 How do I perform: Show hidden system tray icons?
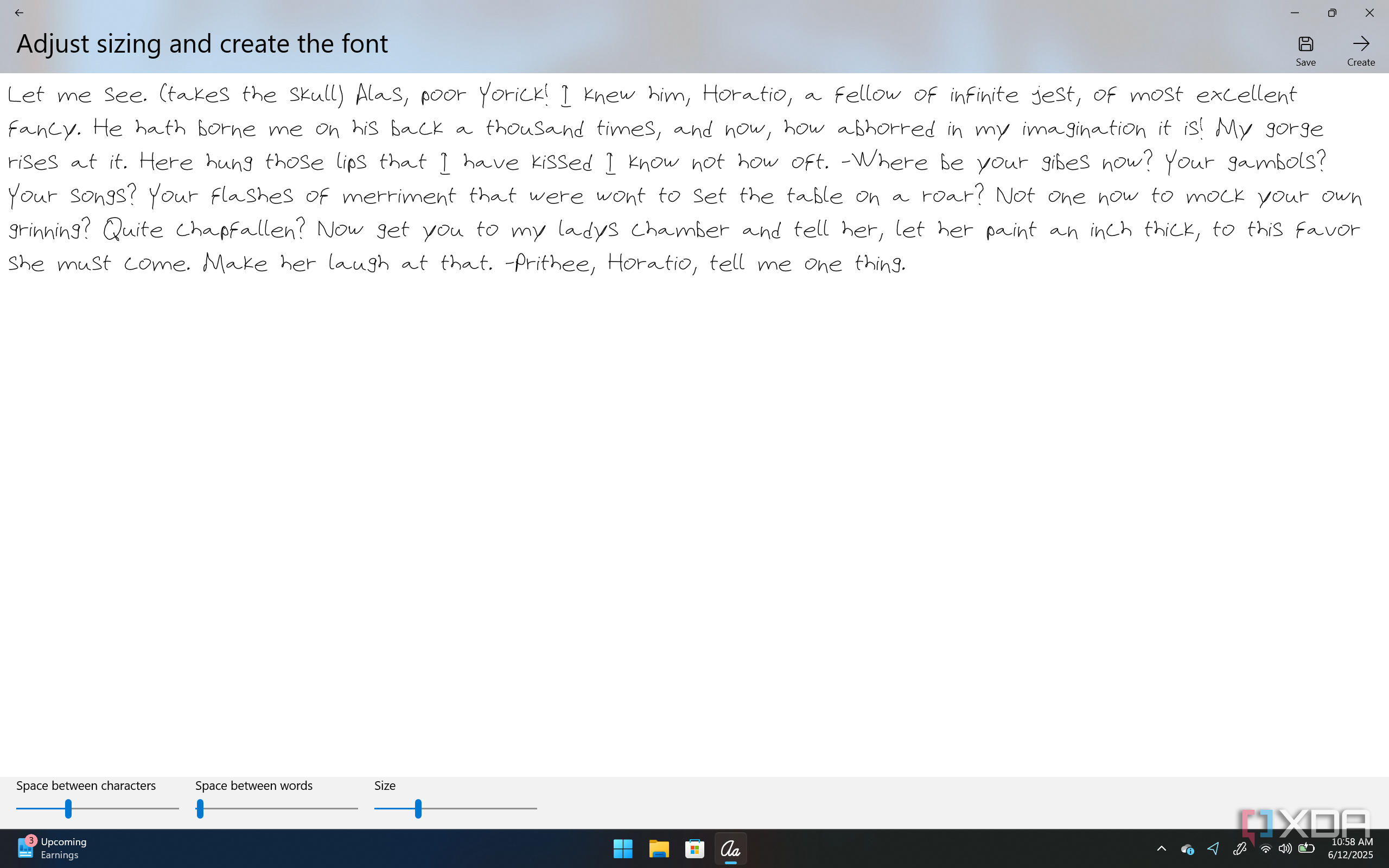(1161, 848)
